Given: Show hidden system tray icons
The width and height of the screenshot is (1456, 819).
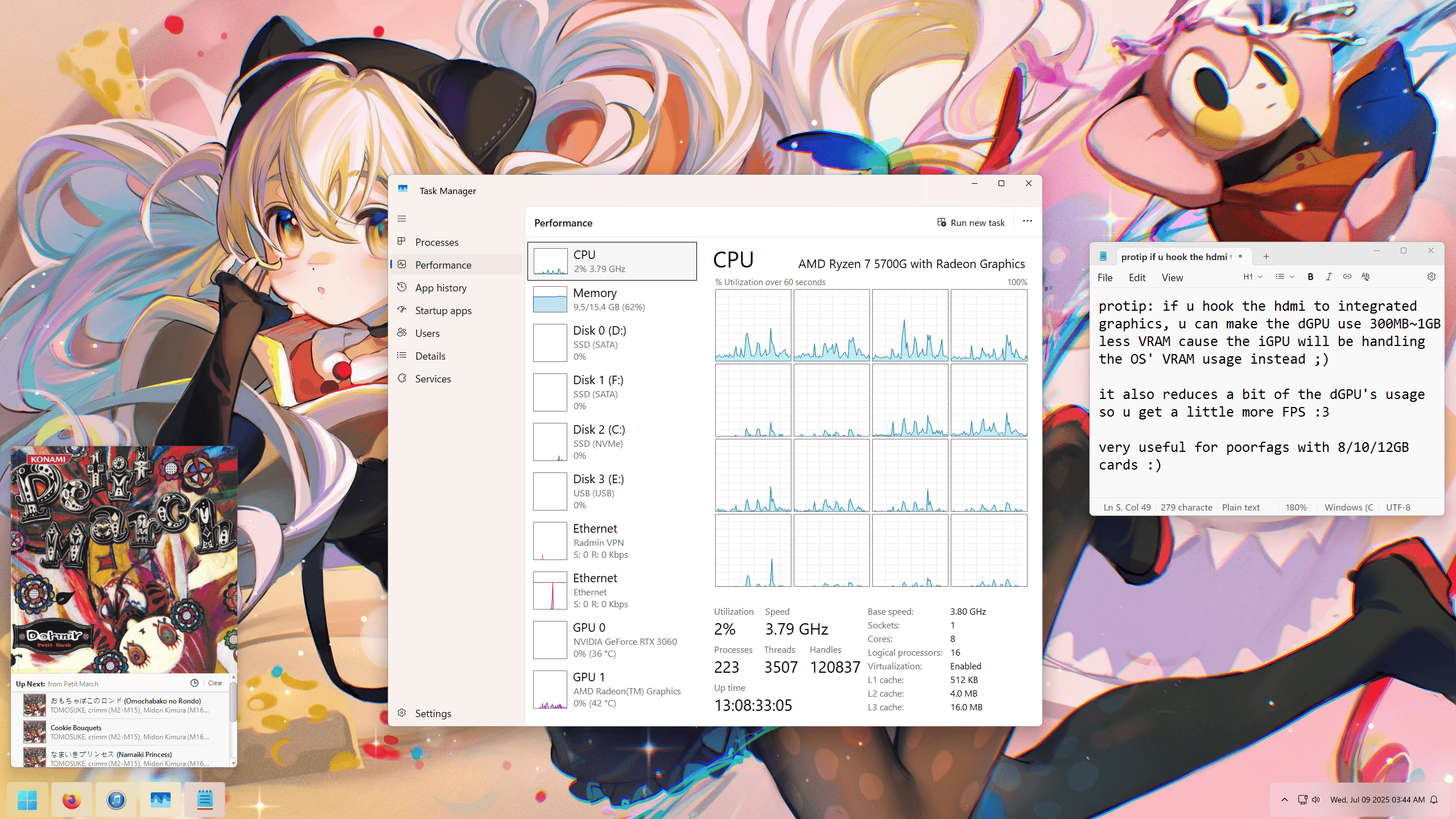Looking at the screenshot, I should coord(1284,800).
